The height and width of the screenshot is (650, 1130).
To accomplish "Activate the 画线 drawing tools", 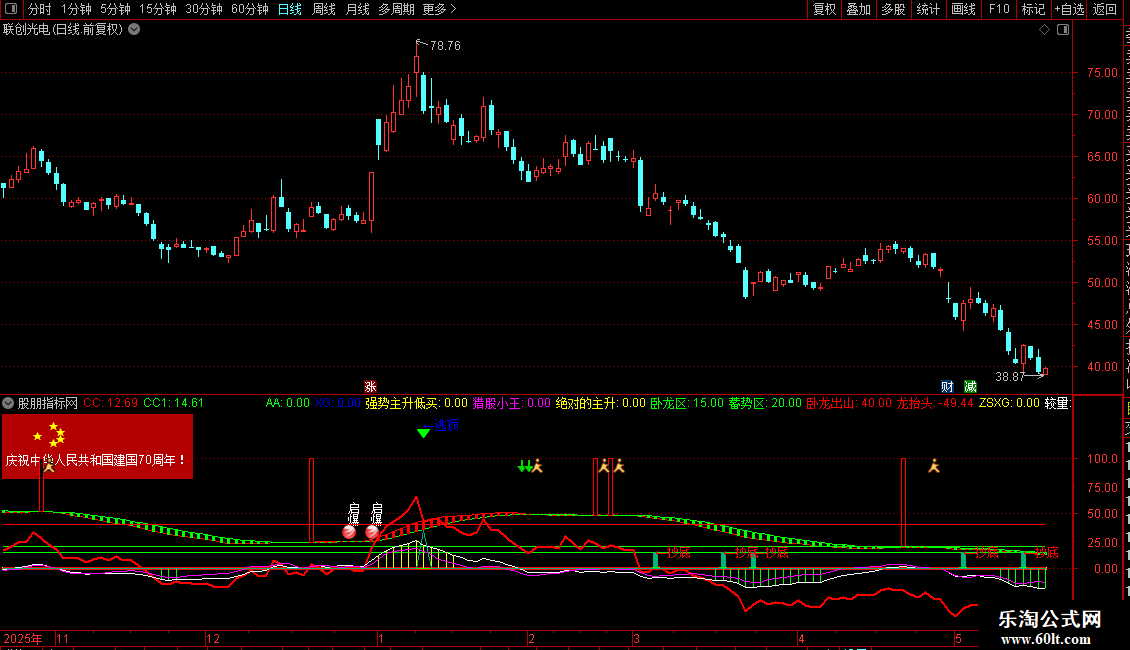I will 964,9.
